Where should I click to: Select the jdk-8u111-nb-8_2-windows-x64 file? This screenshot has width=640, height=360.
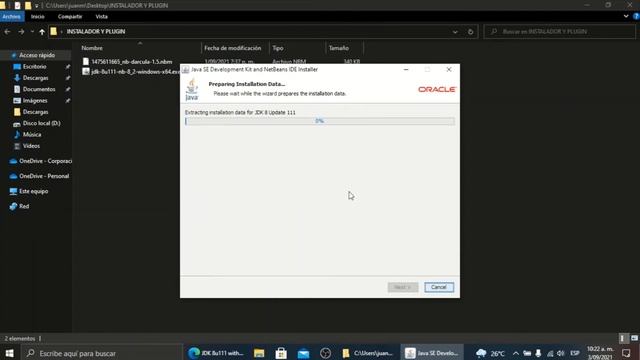click(x=131, y=71)
